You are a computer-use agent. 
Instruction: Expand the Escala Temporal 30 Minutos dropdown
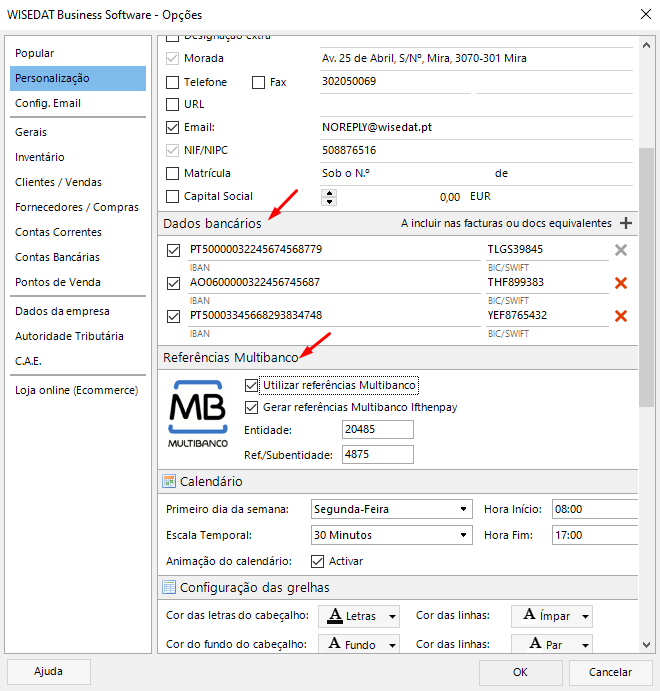[x=391, y=535]
